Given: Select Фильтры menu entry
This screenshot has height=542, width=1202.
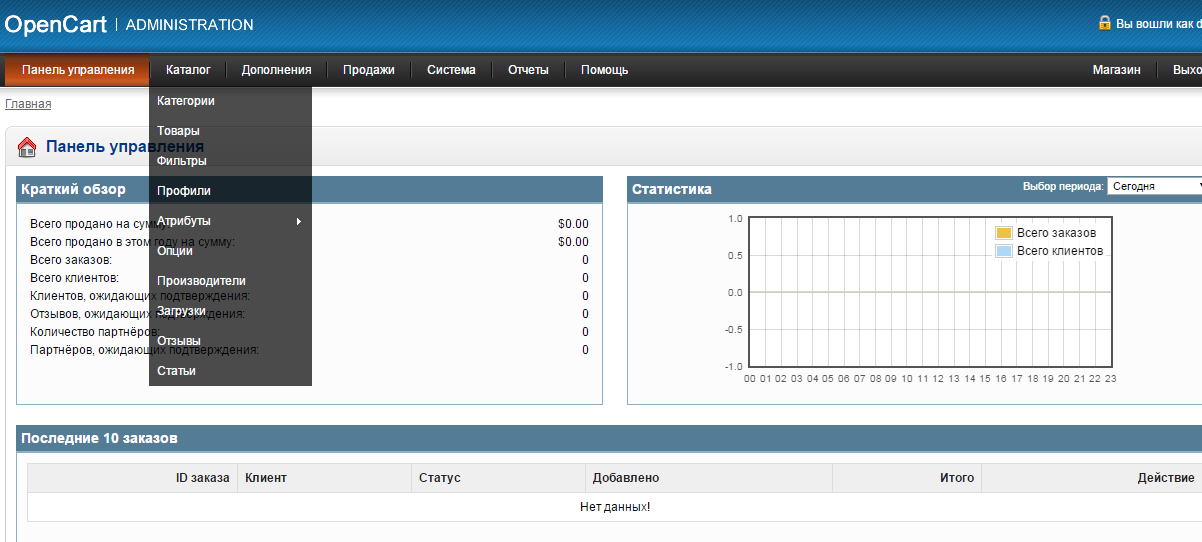Looking at the screenshot, I should click(x=182, y=161).
